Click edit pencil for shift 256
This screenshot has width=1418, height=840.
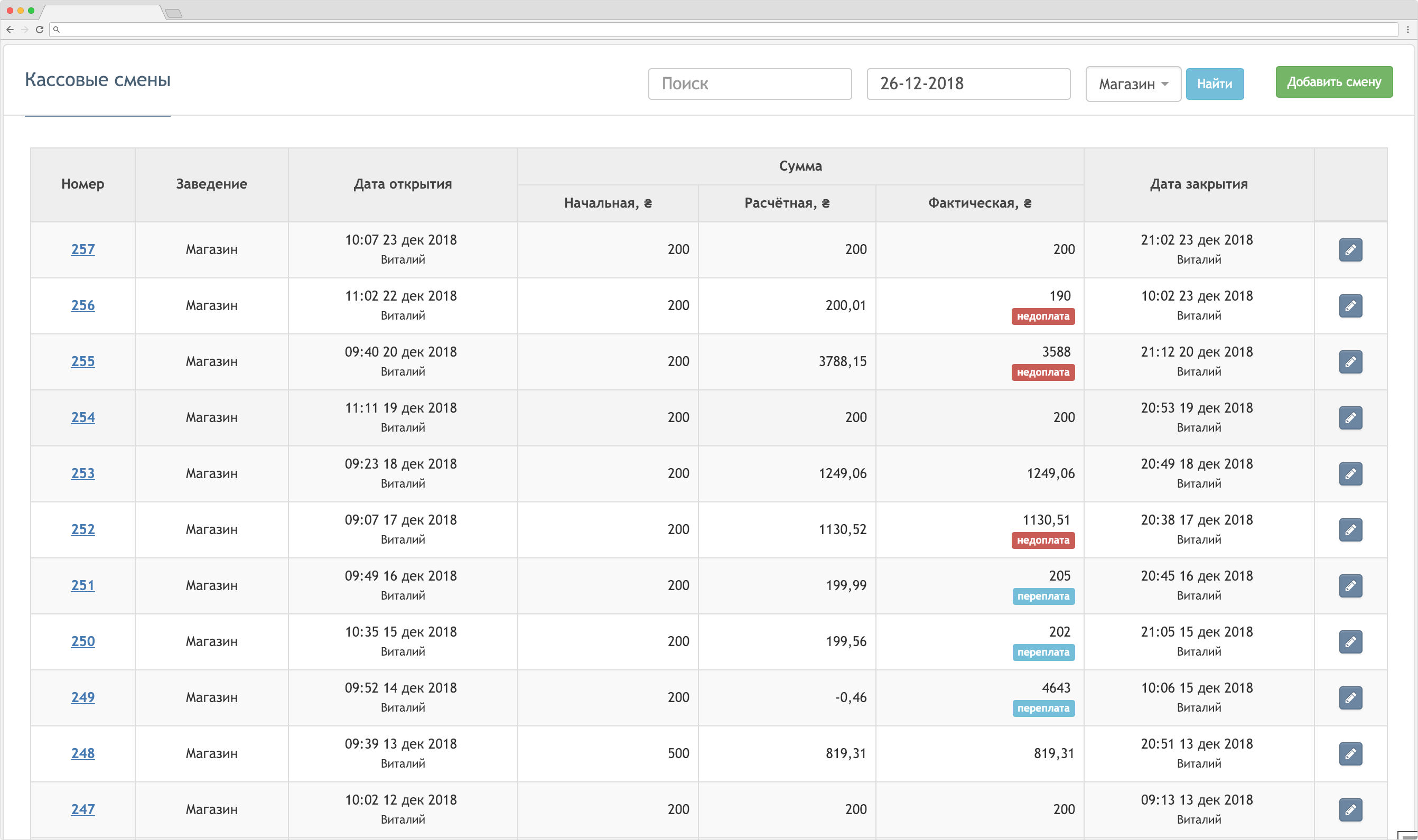[x=1350, y=306]
